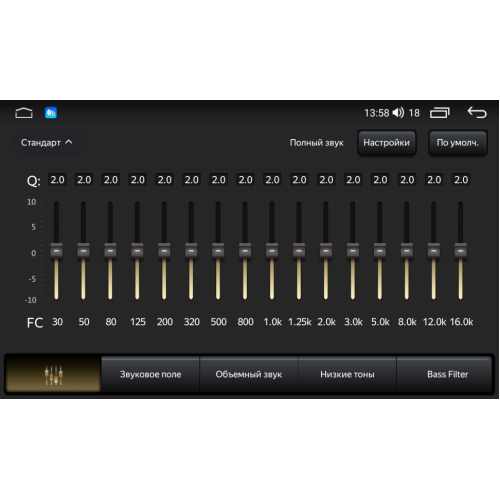Click the 320 Hz band slider handle

[191, 251]
